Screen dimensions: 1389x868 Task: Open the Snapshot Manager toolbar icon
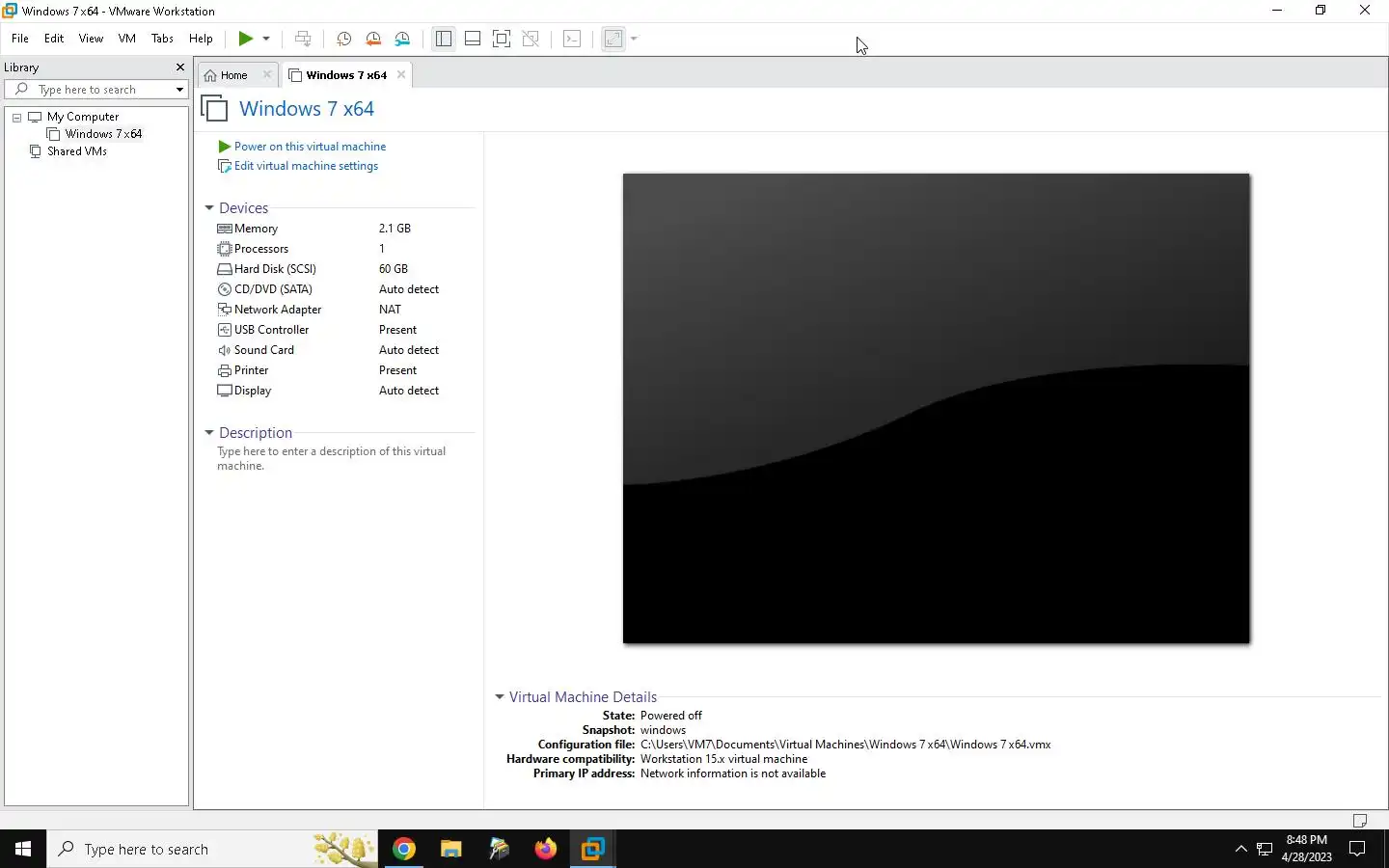point(403,39)
